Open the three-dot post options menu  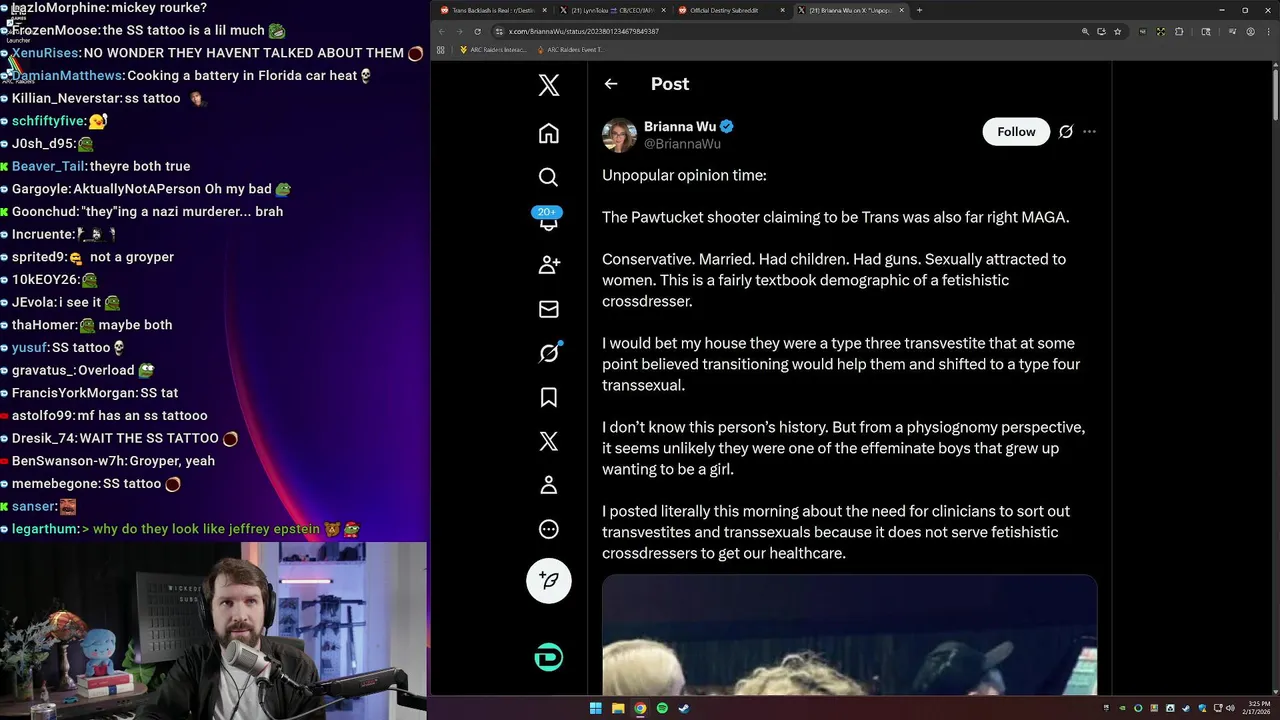(x=1089, y=132)
